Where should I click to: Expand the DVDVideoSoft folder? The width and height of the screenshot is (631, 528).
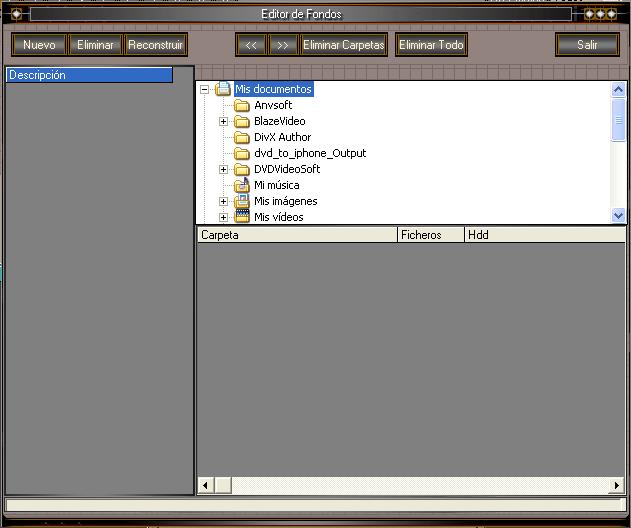click(223, 169)
